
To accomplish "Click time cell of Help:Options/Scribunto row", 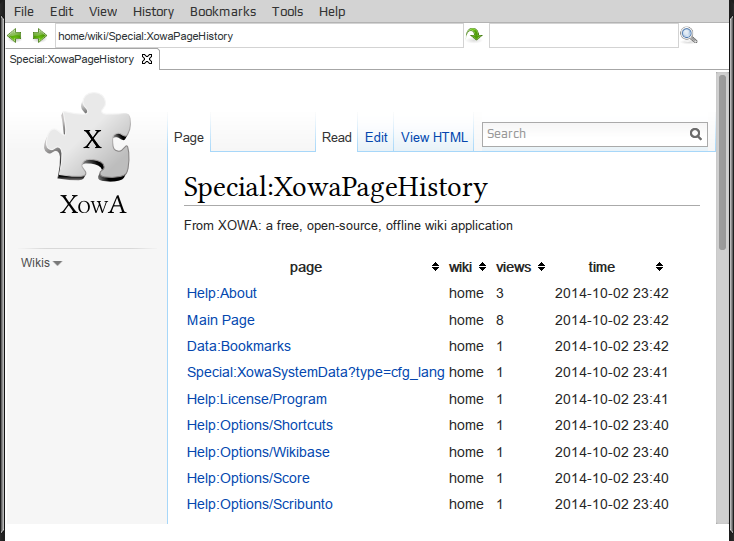I will [x=611, y=504].
